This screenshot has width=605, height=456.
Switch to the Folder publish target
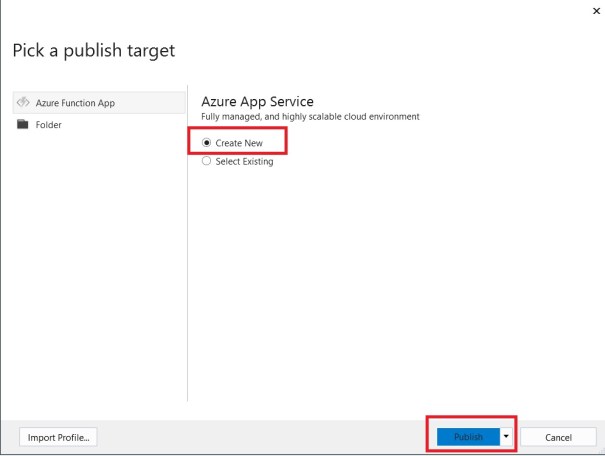pos(99,125)
